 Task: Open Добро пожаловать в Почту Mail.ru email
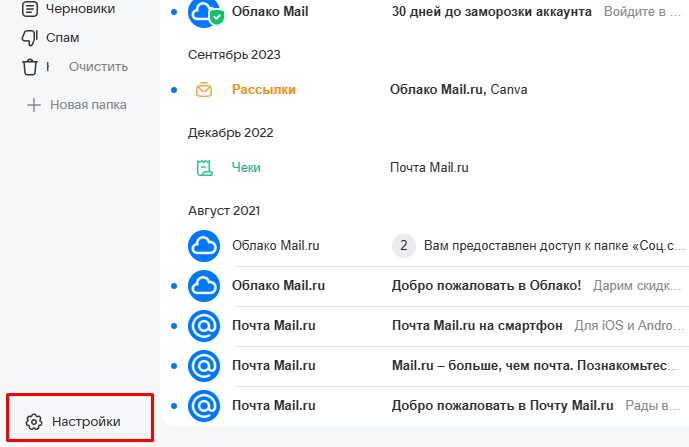(502, 406)
